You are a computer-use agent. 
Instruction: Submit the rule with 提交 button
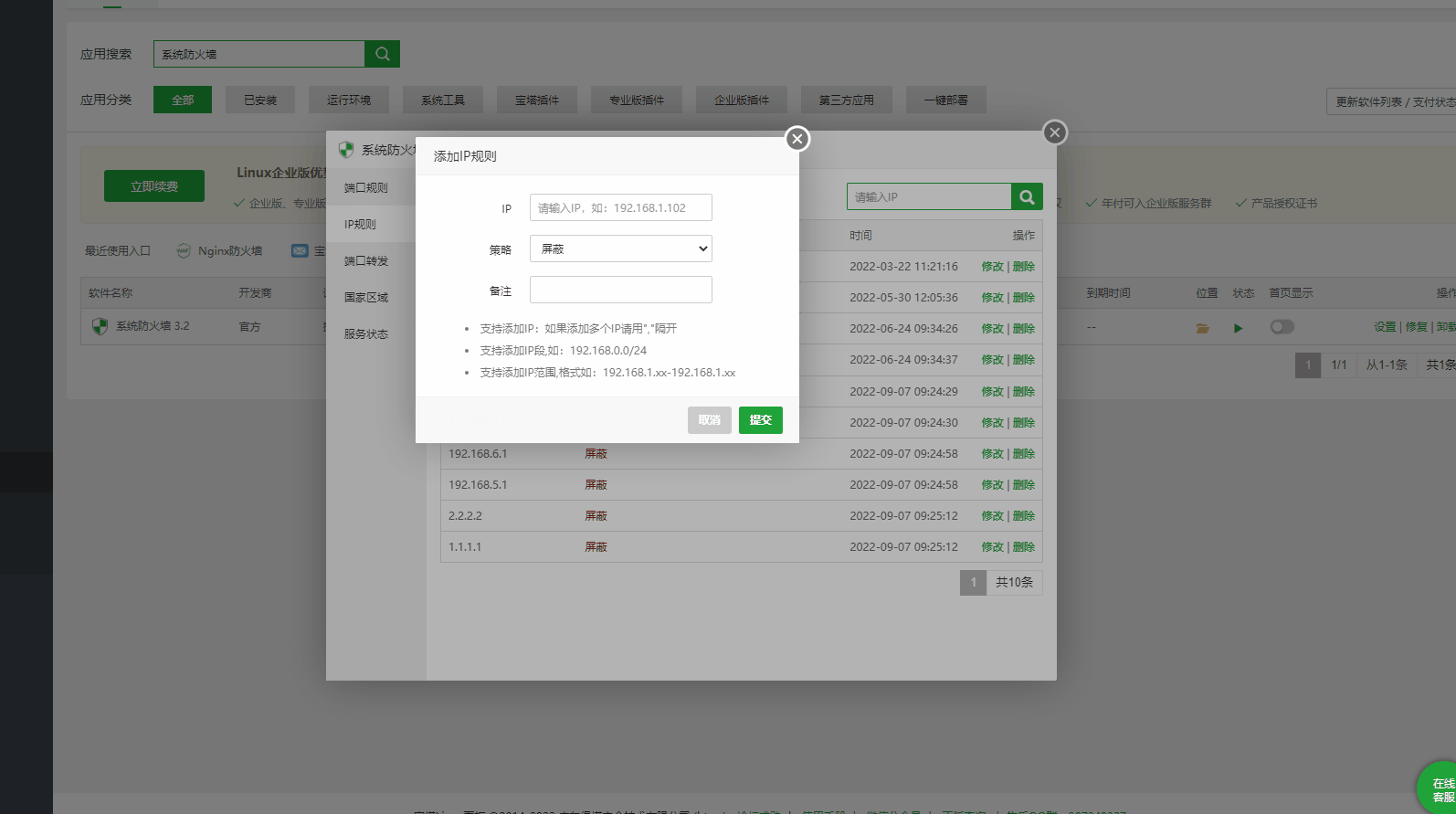pos(761,420)
